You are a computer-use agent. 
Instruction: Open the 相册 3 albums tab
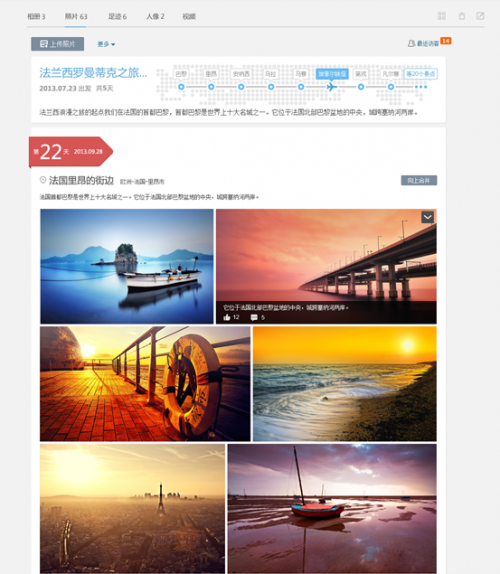36,16
